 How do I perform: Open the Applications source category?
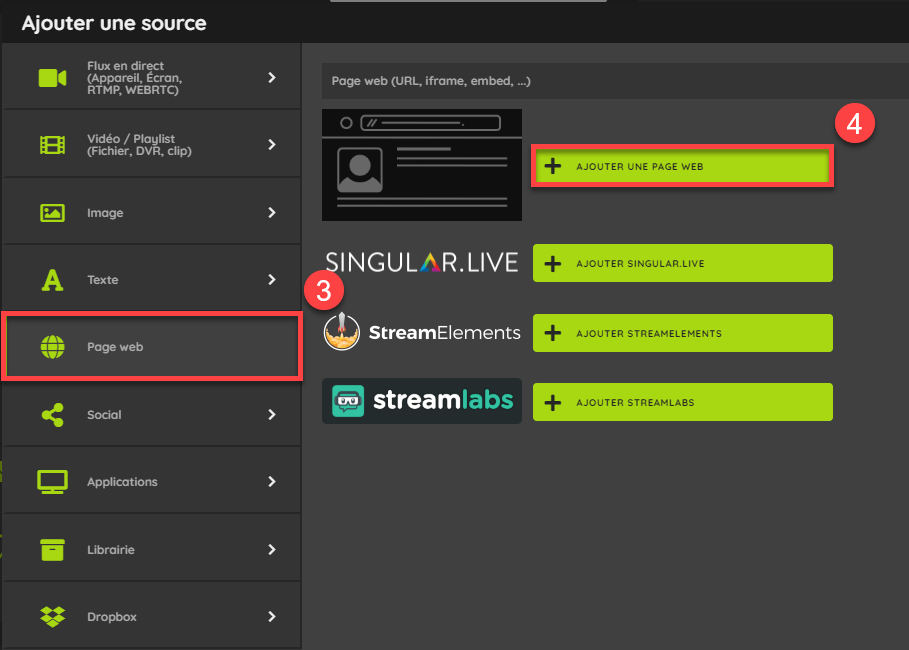[x=151, y=481]
